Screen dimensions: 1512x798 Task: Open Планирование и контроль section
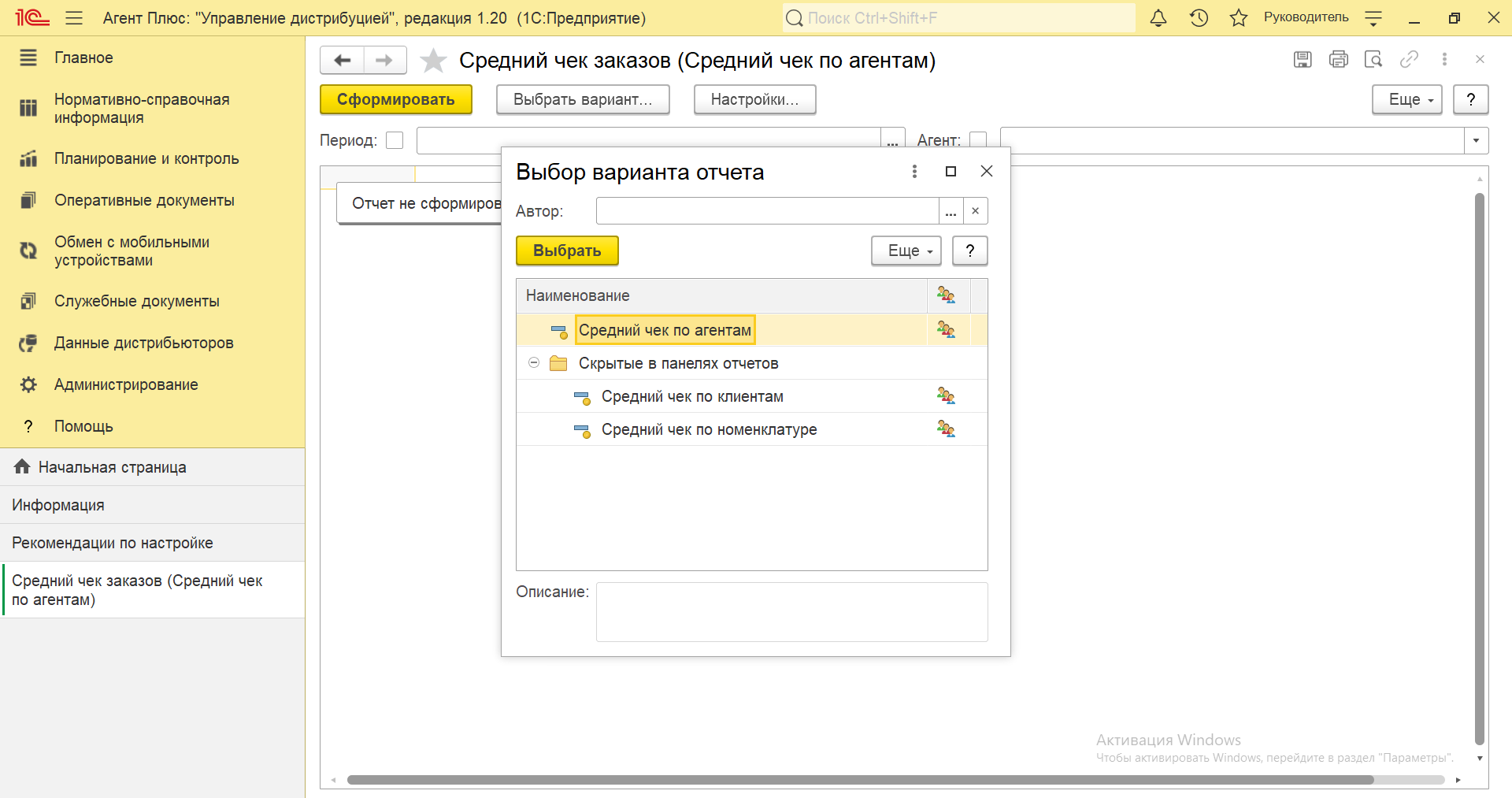pyautogui.click(x=152, y=158)
